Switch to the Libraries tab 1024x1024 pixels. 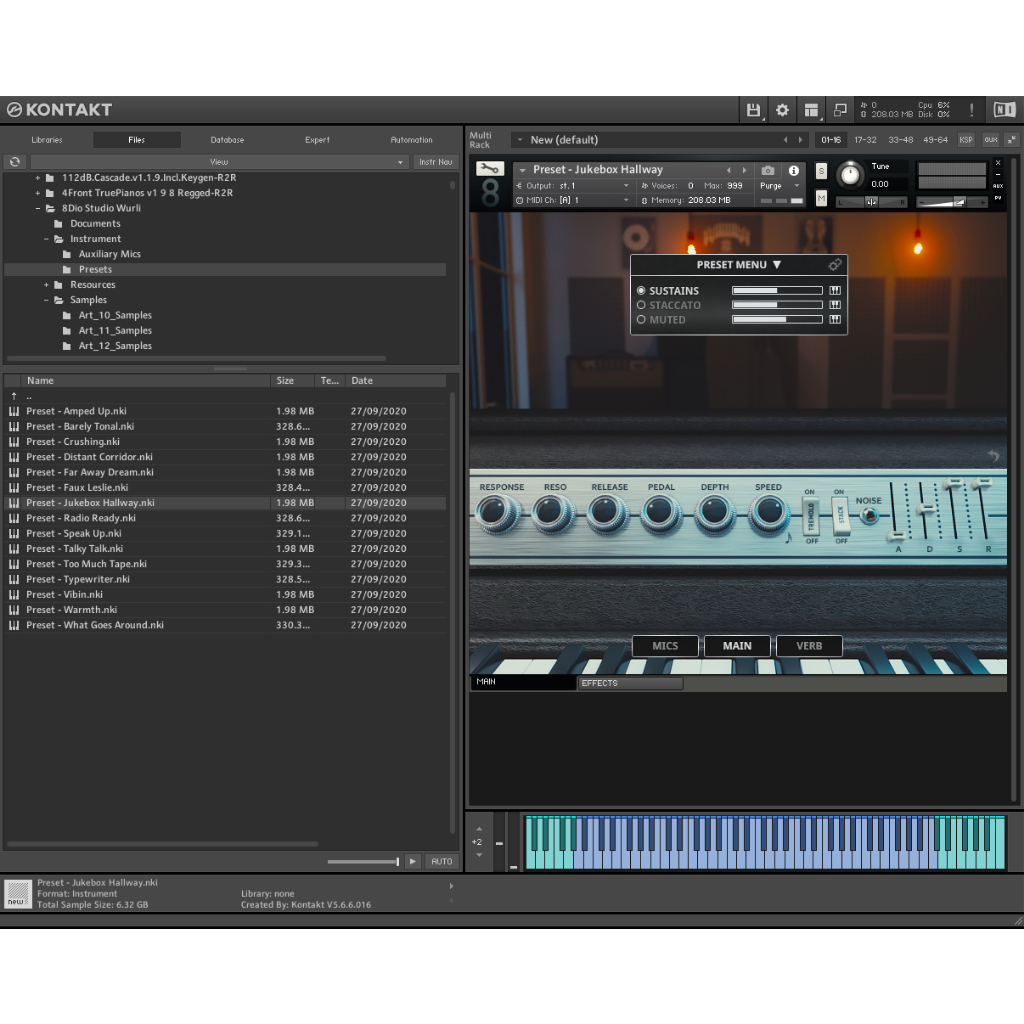(x=47, y=140)
